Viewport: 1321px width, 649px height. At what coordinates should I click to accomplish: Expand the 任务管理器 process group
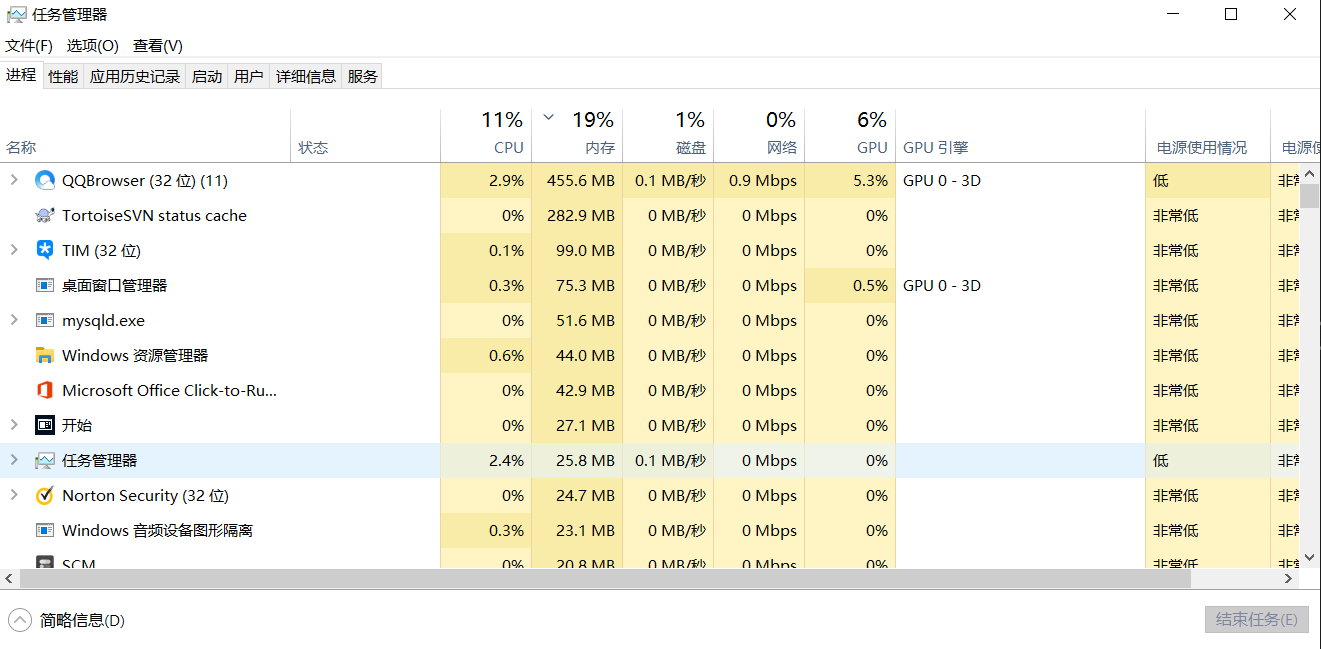coord(14,460)
